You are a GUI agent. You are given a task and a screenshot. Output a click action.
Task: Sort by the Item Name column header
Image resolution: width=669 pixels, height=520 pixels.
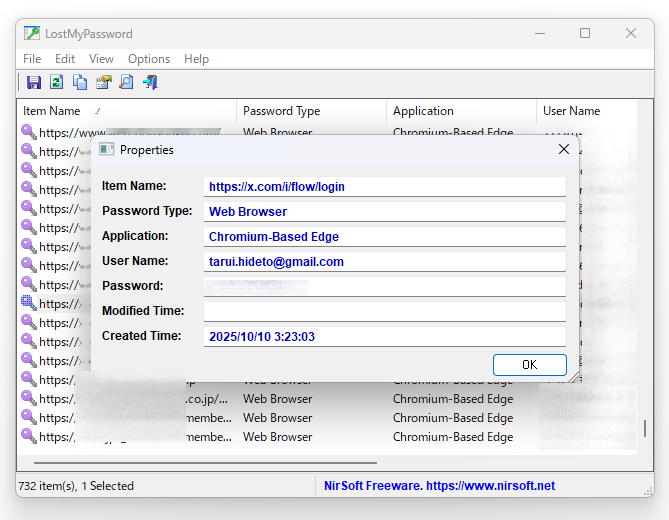[x=127, y=111]
